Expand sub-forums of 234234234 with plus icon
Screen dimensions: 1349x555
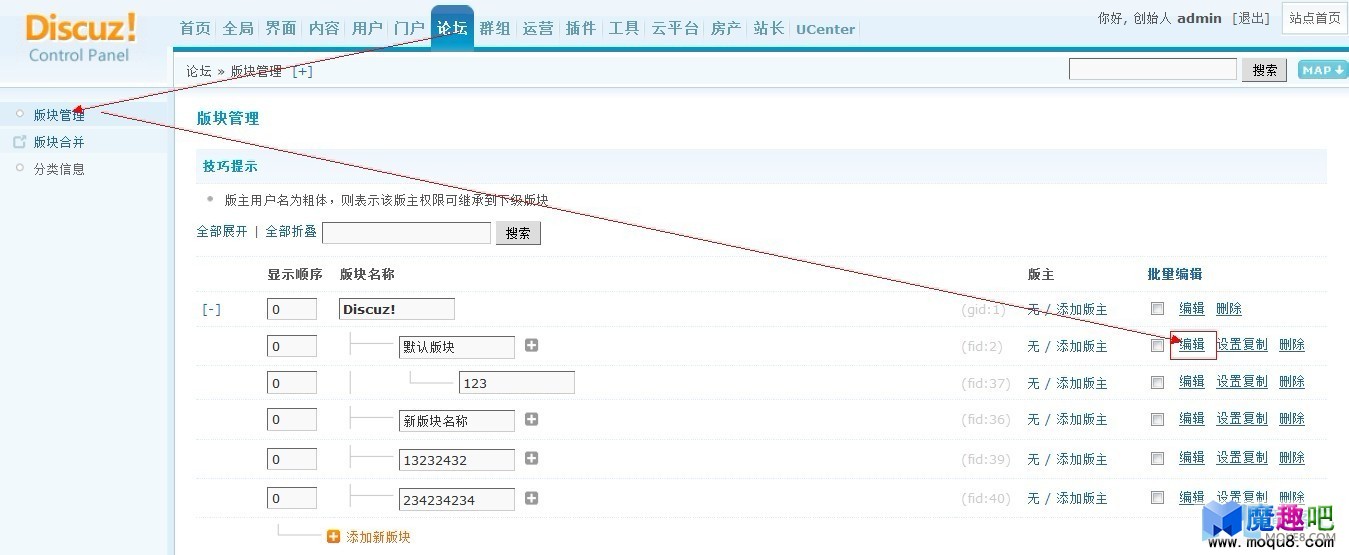click(531, 498)
